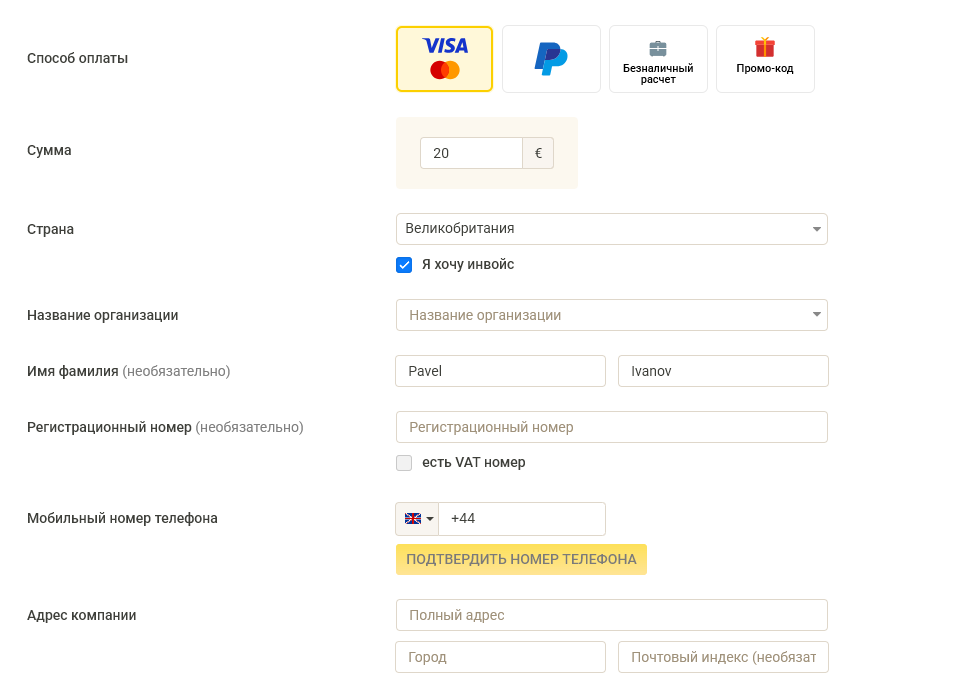Click the last name field Ivanov
This screenshot has height=691, width=961.
coord(723,371)
